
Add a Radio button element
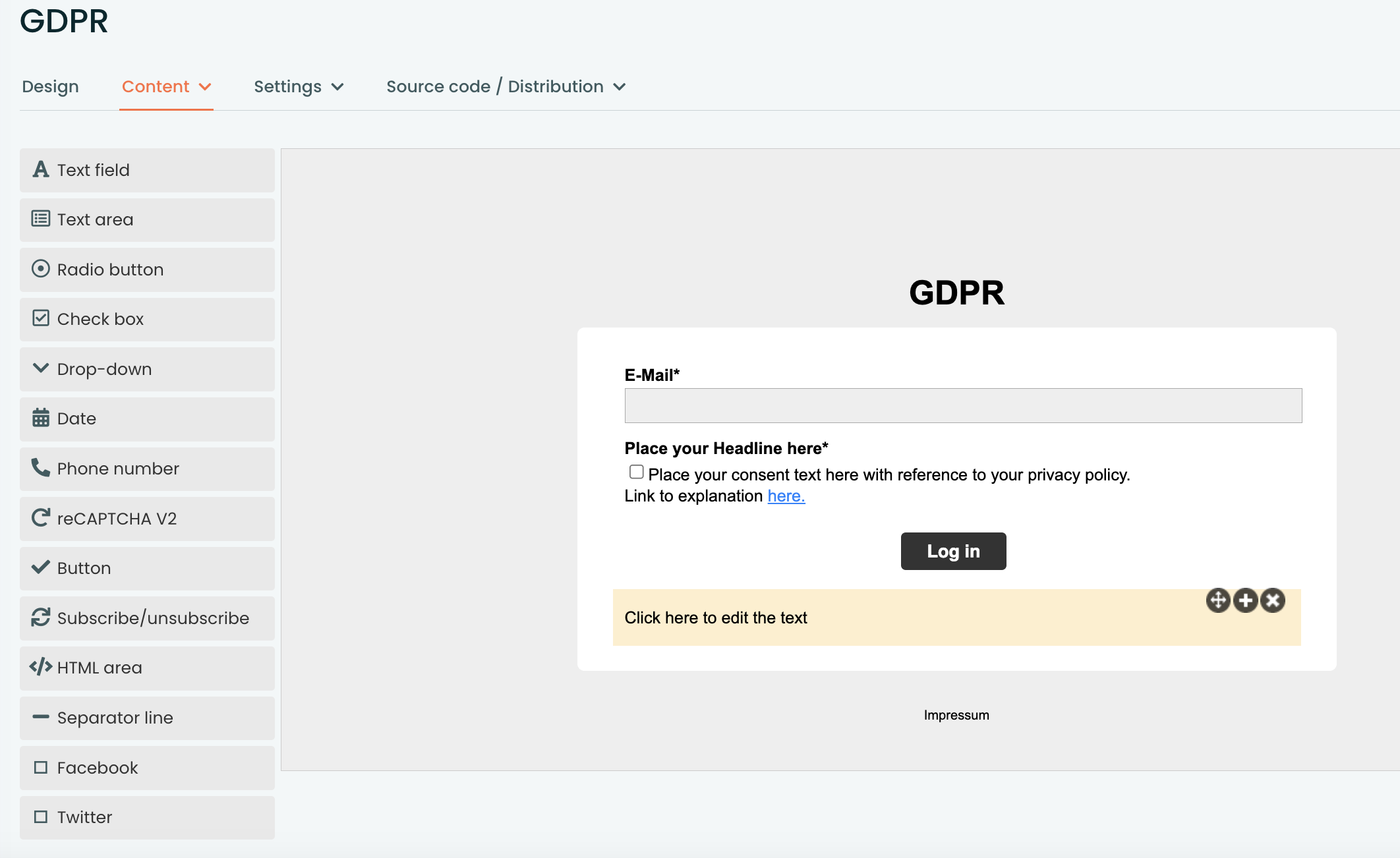pos(147,270)
